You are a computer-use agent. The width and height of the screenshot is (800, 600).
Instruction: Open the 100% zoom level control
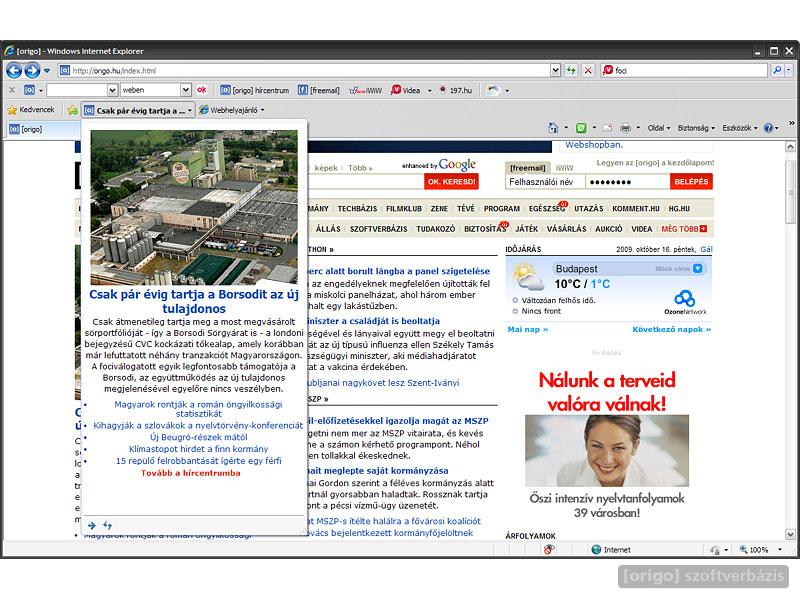760,549
